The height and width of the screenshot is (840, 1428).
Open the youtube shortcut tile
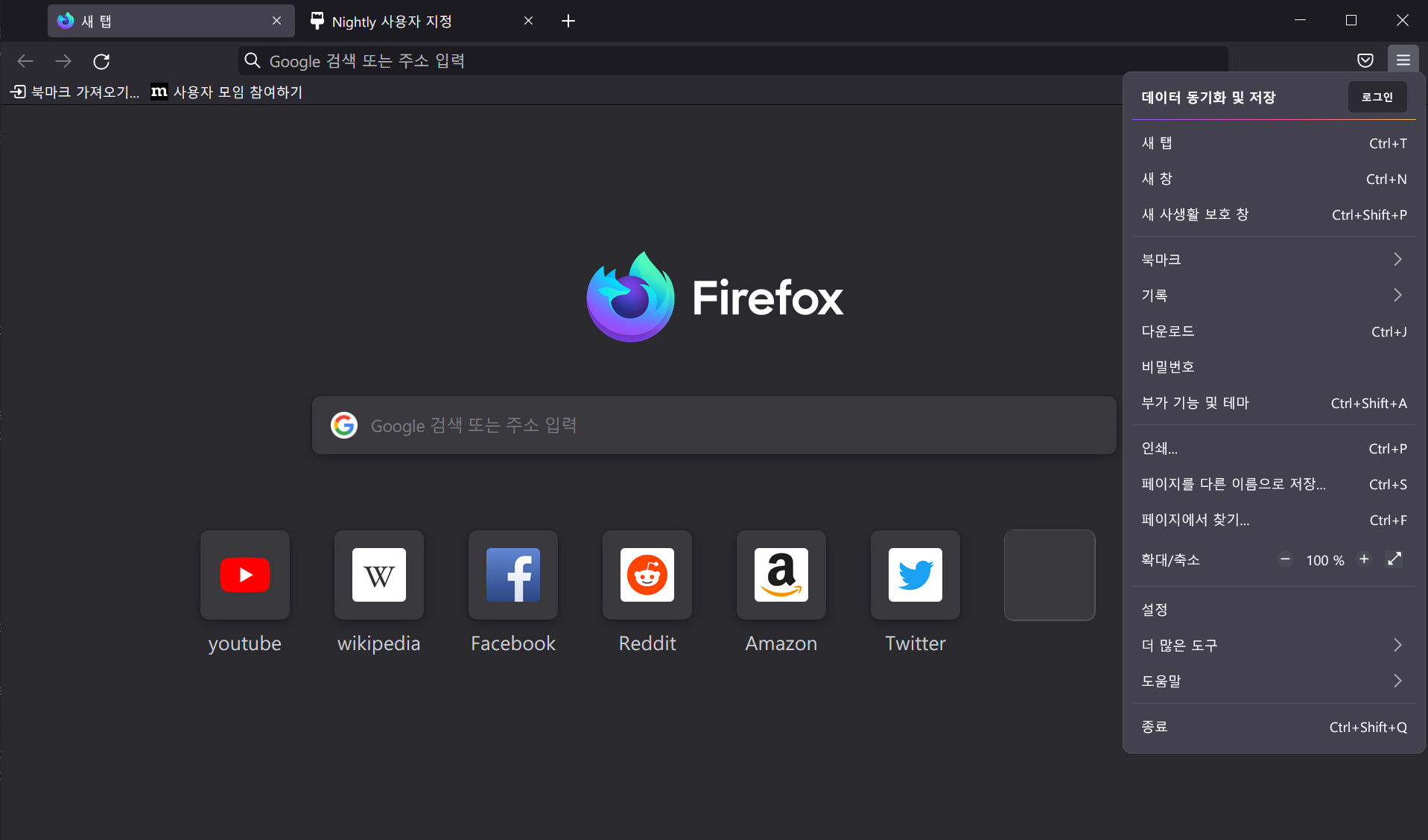coord(245,575)
